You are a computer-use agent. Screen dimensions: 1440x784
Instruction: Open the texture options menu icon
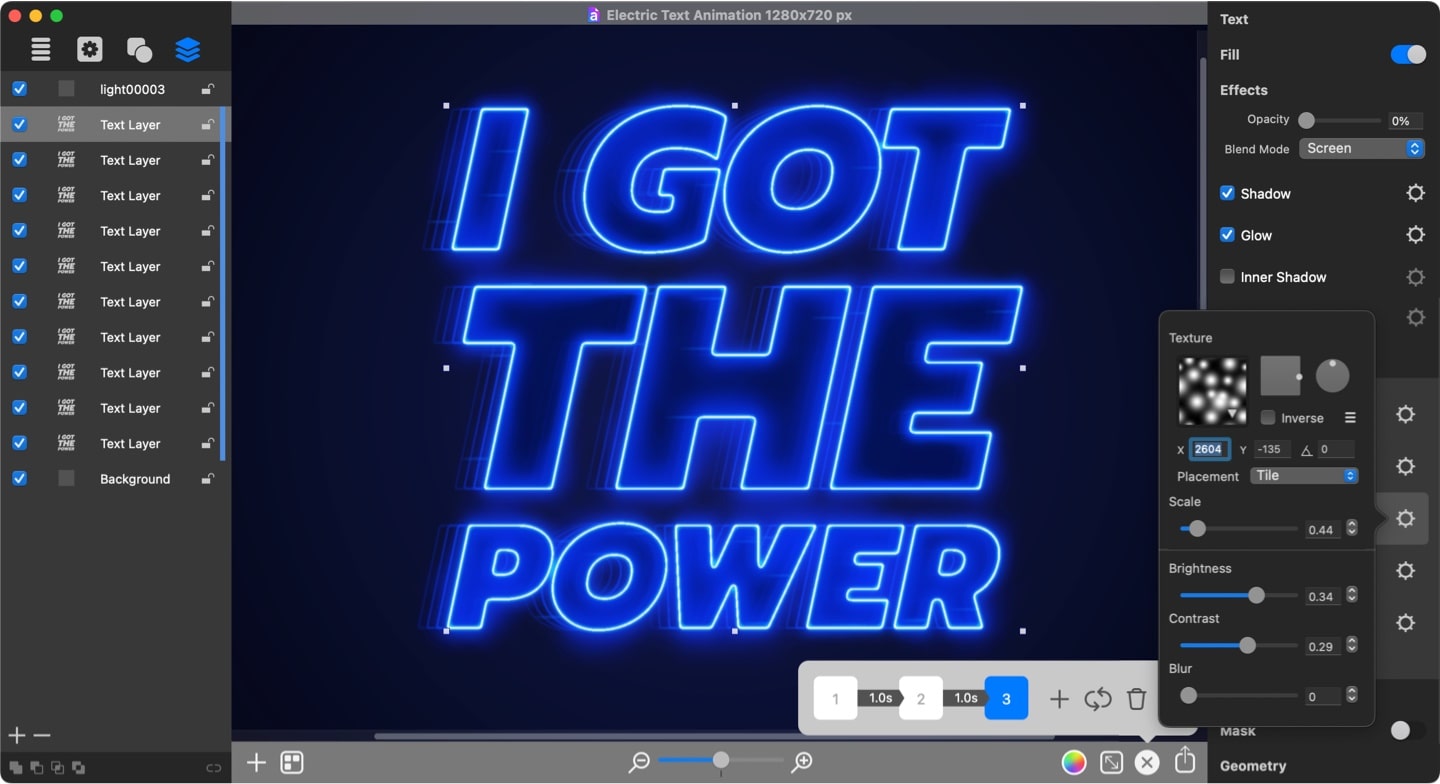tap(1350, 417)
